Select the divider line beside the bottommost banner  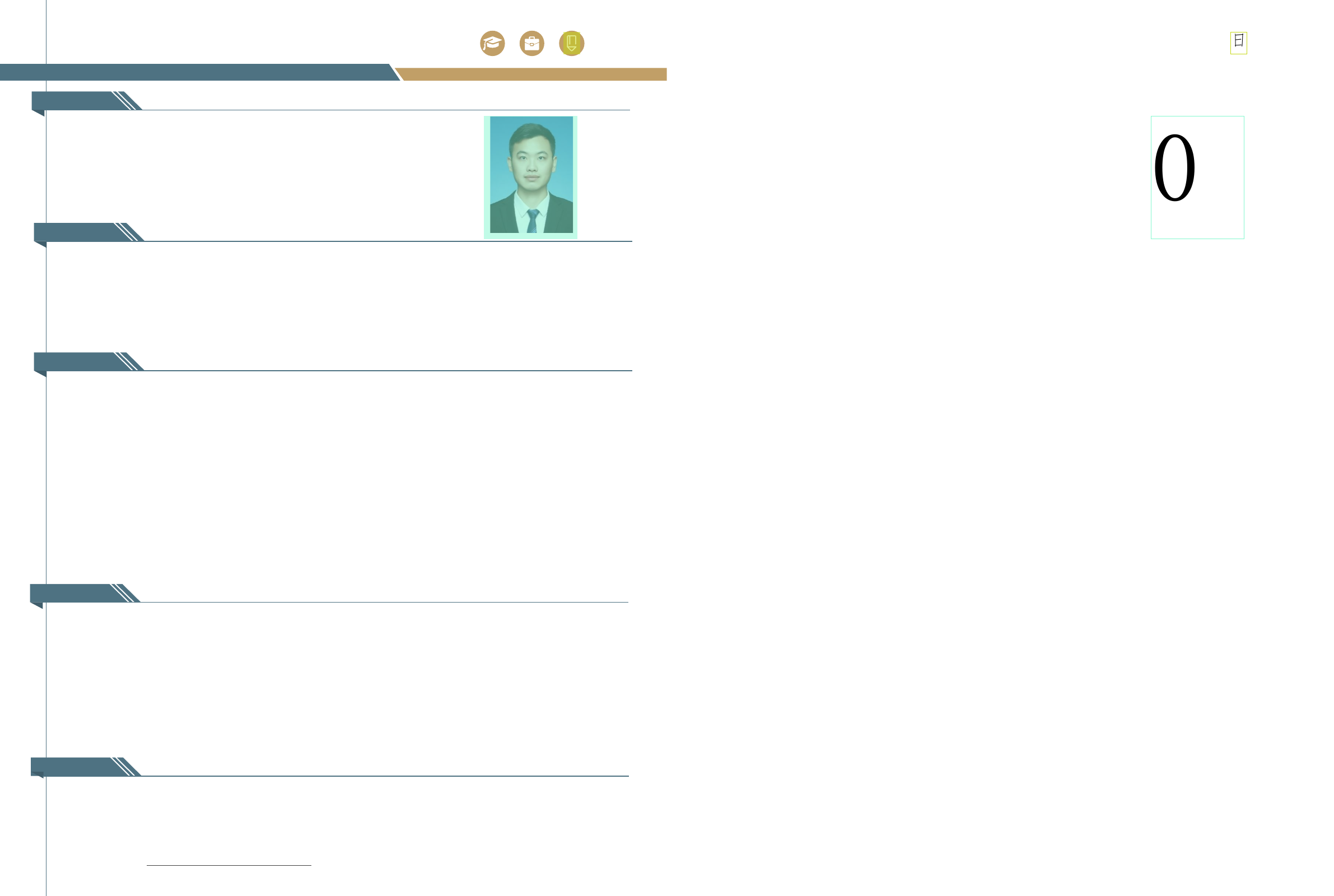tap(385, 776)
